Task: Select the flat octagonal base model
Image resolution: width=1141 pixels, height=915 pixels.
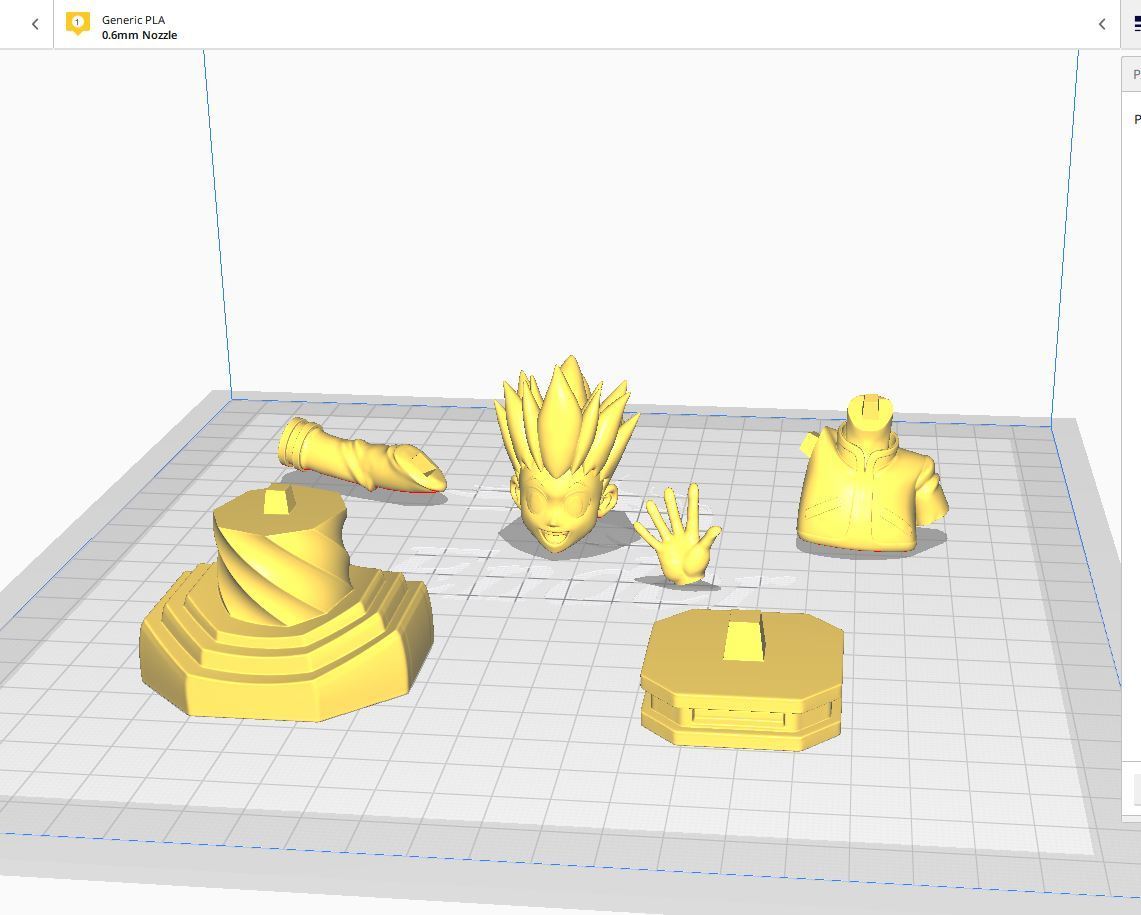Action: [x=742, y=679]
